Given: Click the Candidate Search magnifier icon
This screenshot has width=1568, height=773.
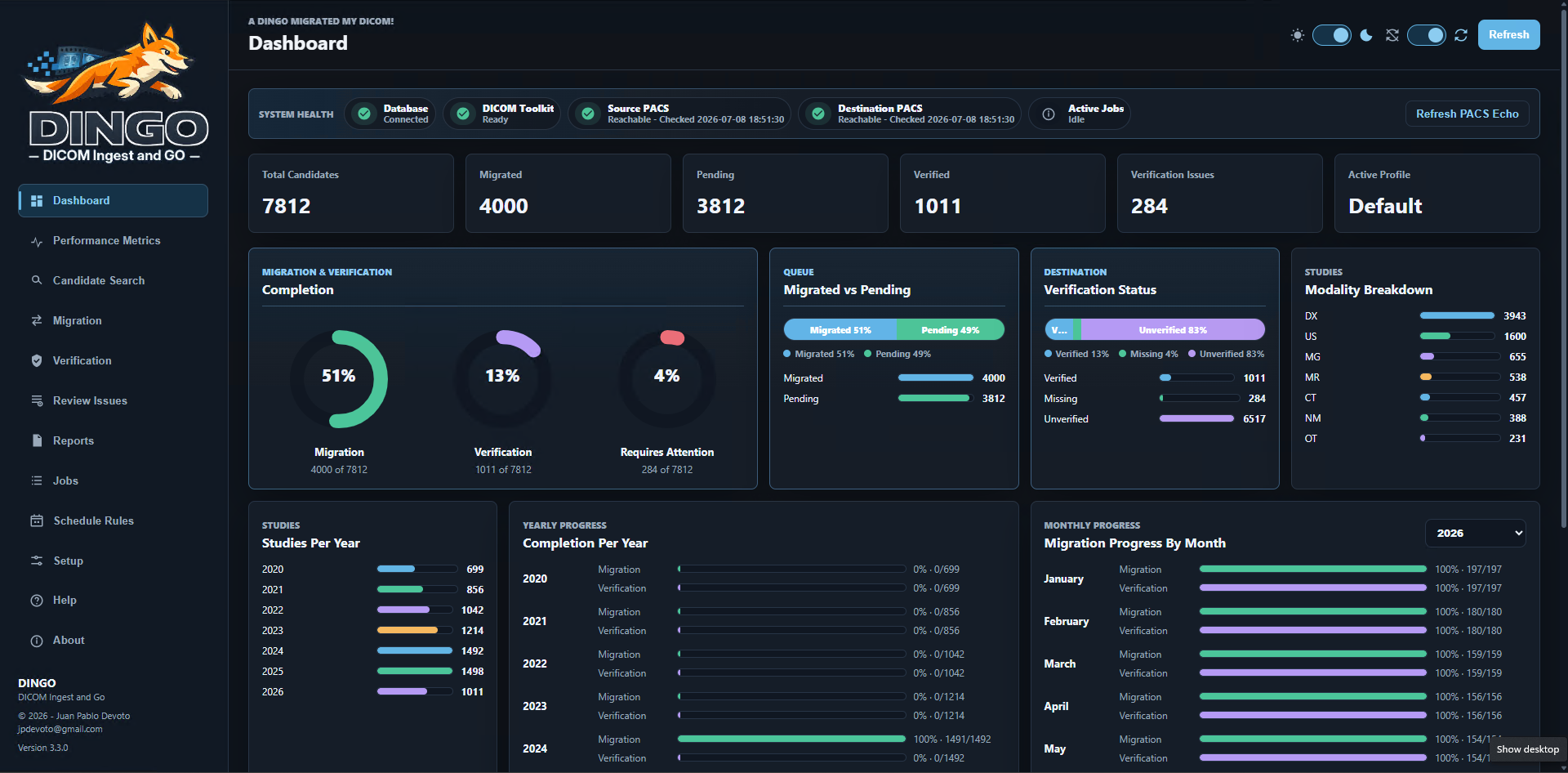Looking at the screenshot, I should [37, 280].
